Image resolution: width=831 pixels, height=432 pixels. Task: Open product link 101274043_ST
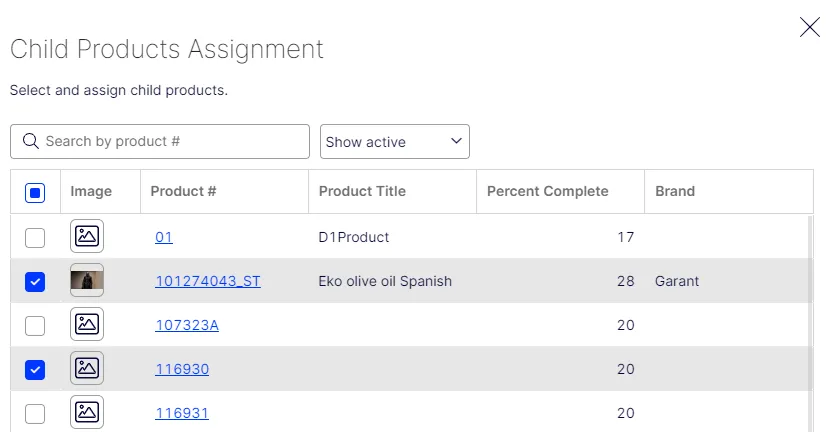(208, 281)
